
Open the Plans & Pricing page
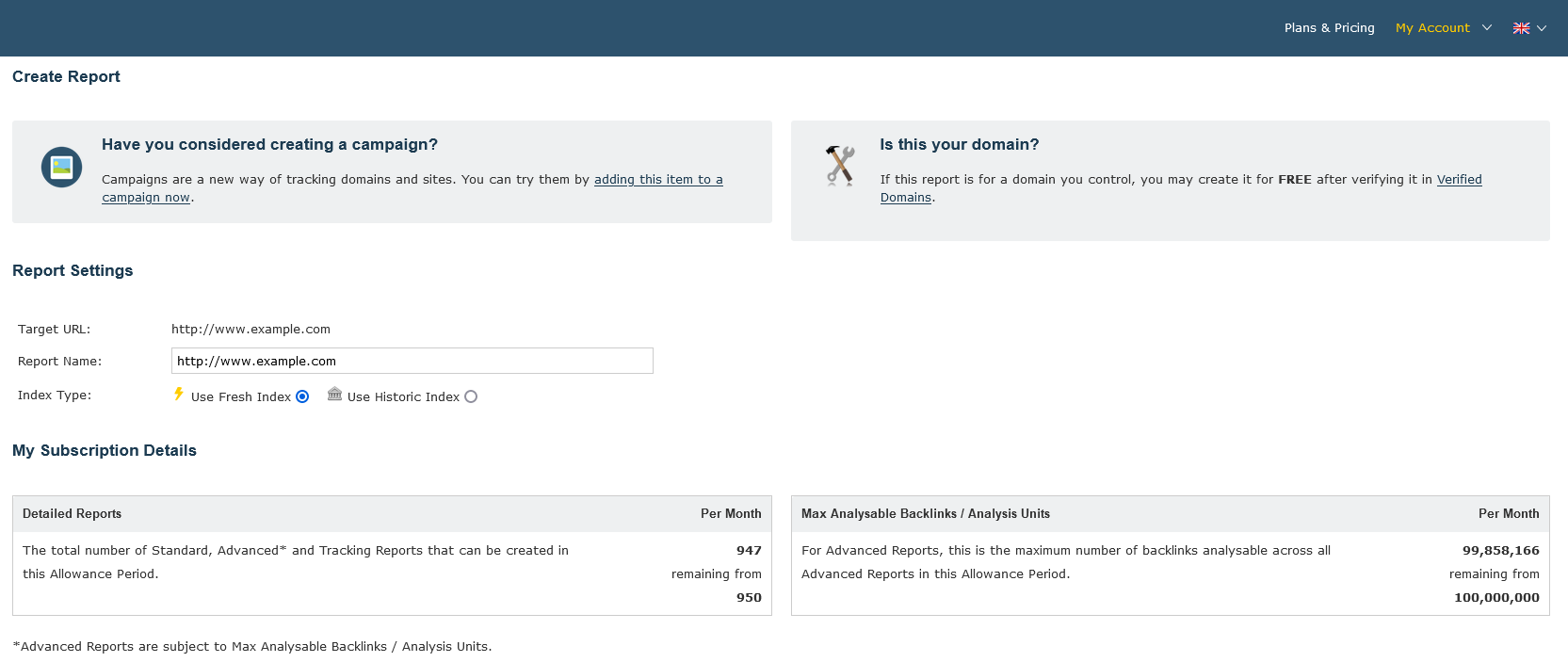1329,28
